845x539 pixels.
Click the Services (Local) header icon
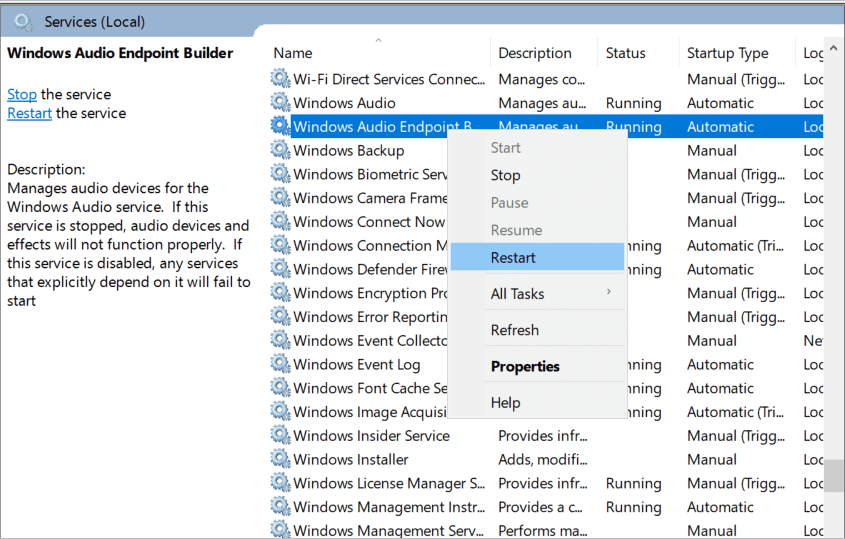tap(23, 22)
